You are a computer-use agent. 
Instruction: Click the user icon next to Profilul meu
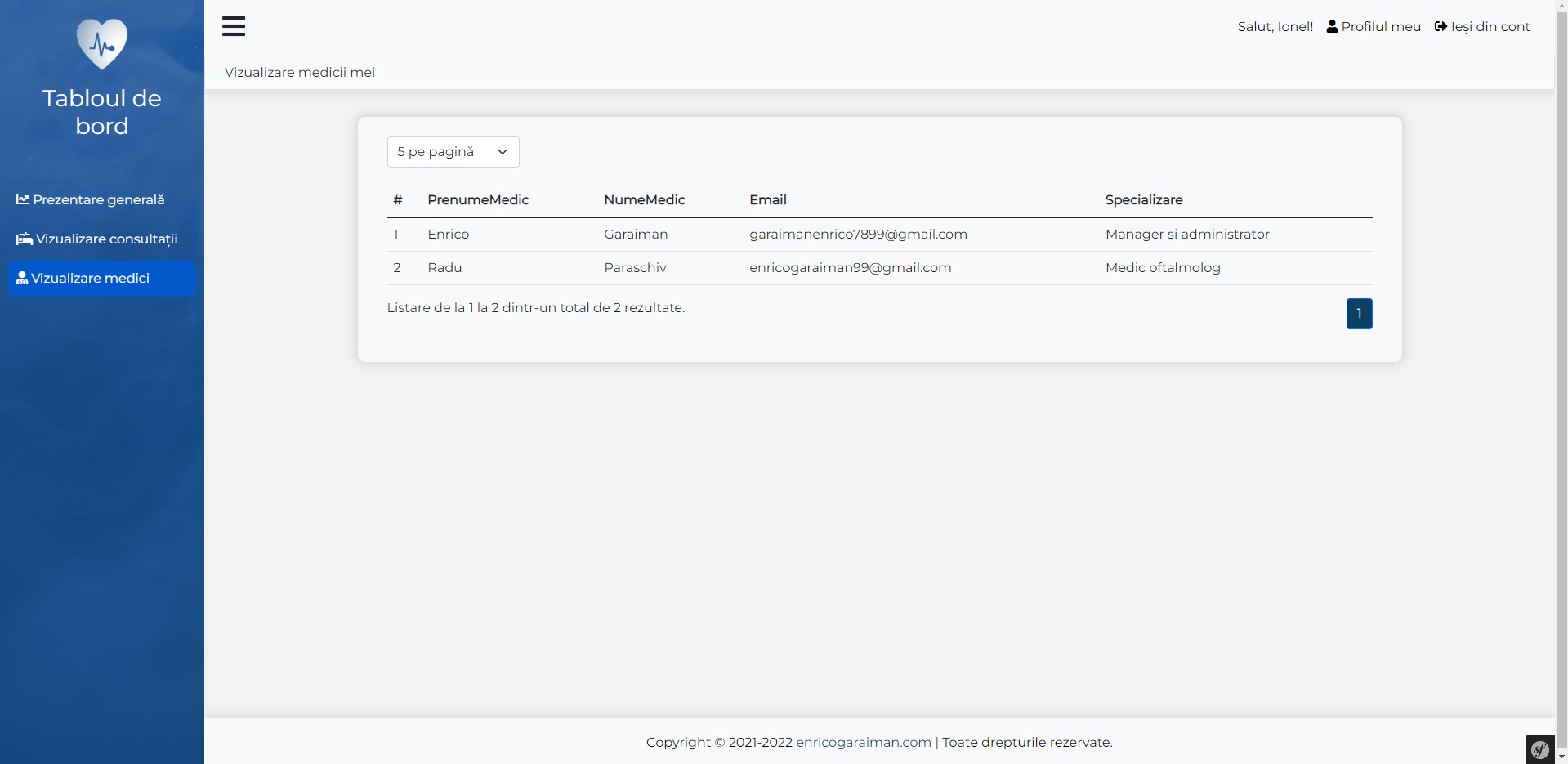(x=1331, y=25)
